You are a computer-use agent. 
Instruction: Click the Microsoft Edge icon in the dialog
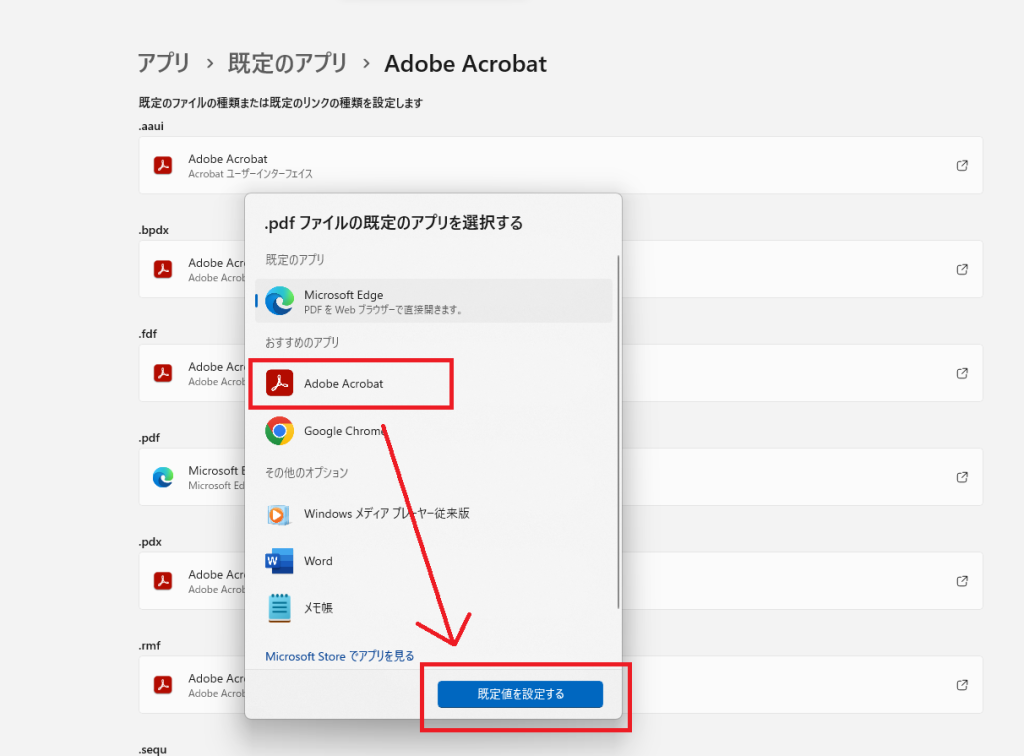pyautogui.click(x=280, y=301)
